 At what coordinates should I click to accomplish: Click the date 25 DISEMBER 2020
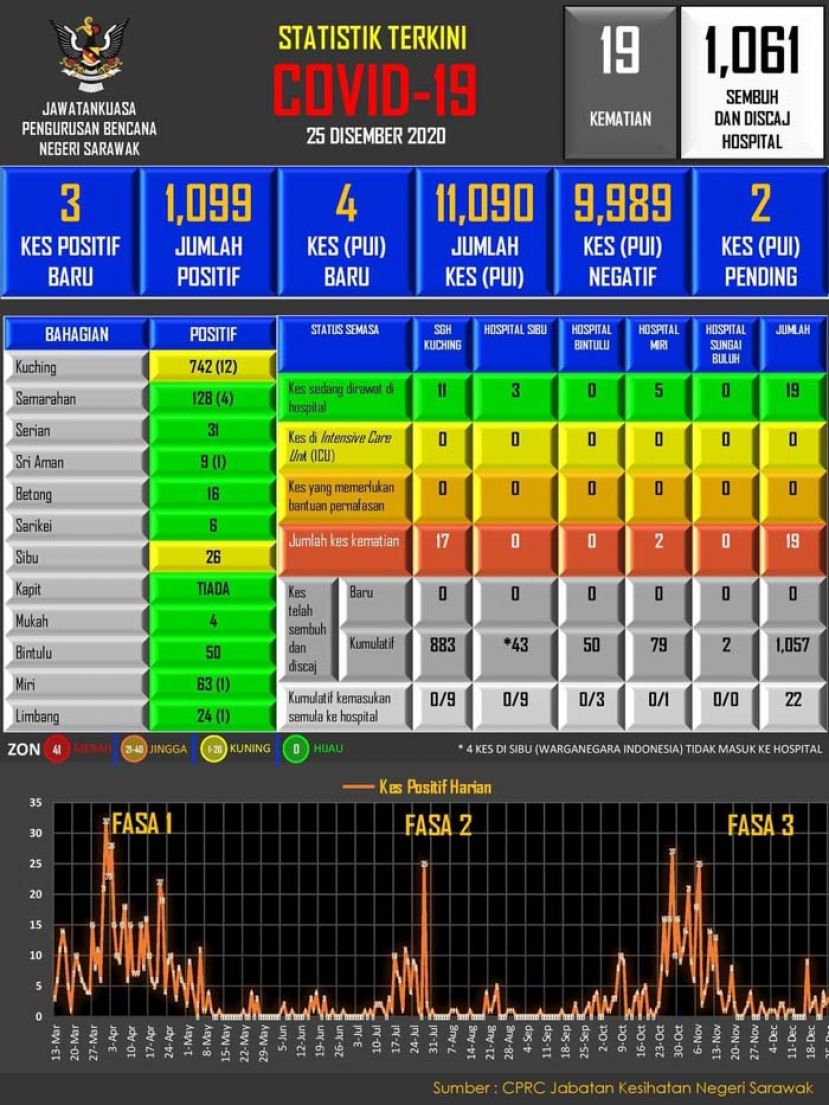[x=376, y=136]
